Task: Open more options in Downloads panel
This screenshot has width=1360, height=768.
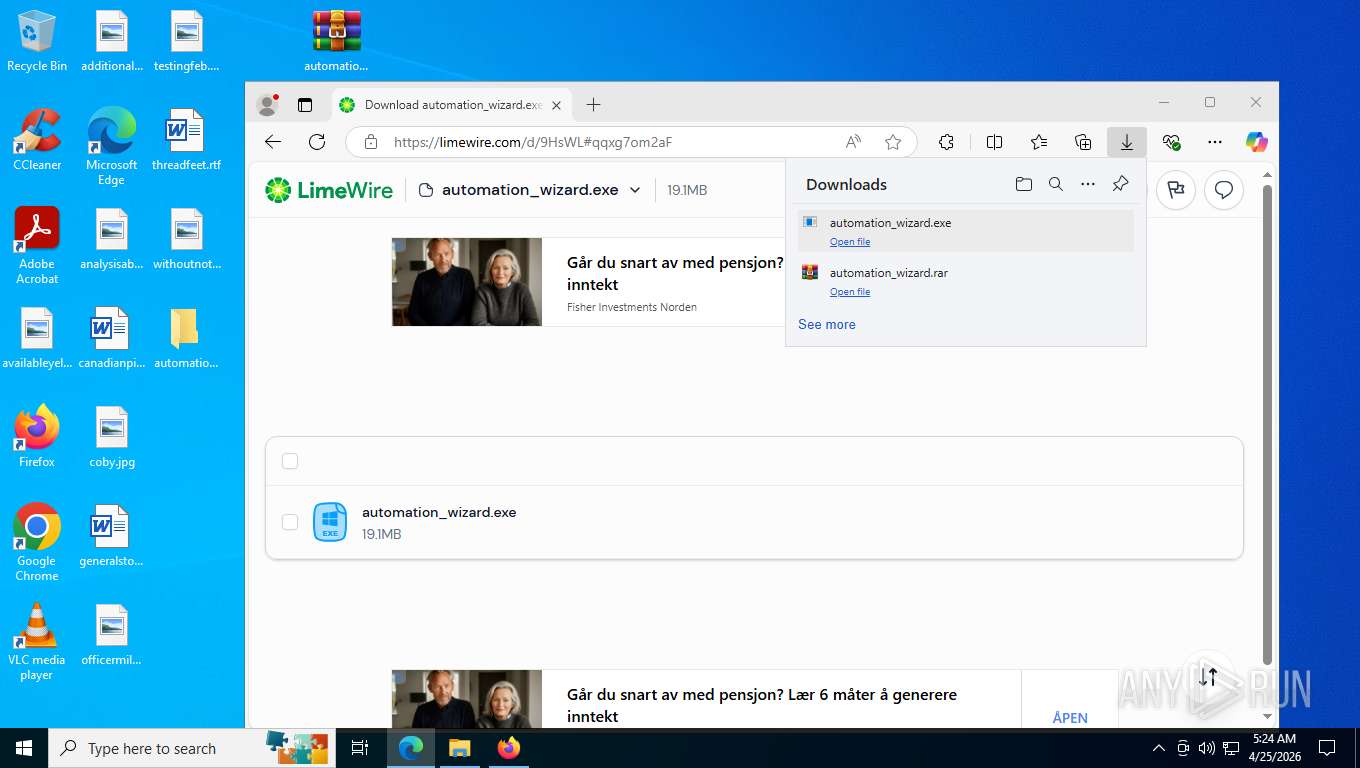Action: coord(1088,184)
